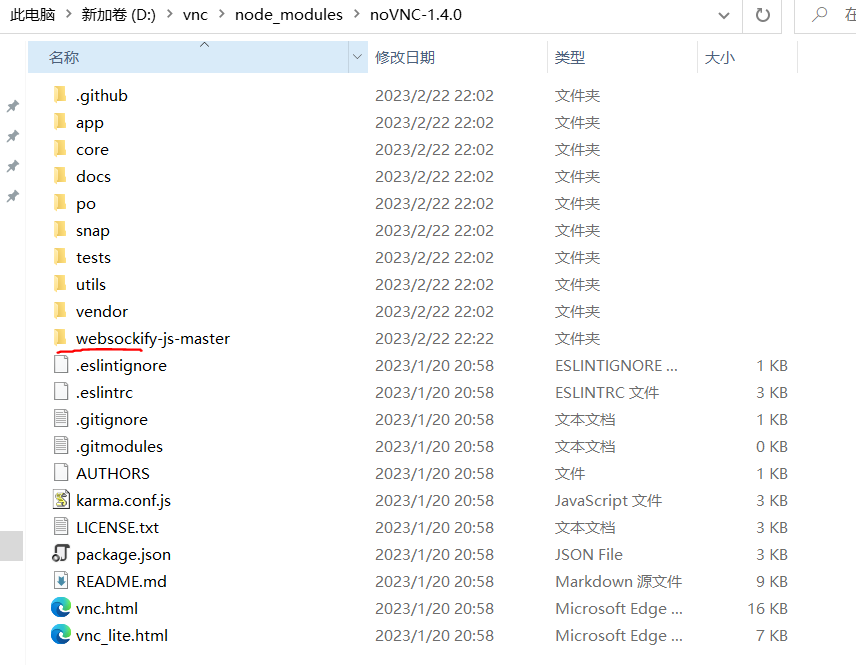
Task: Sort by the 类型 column header
Action: (x=622, y=57)
